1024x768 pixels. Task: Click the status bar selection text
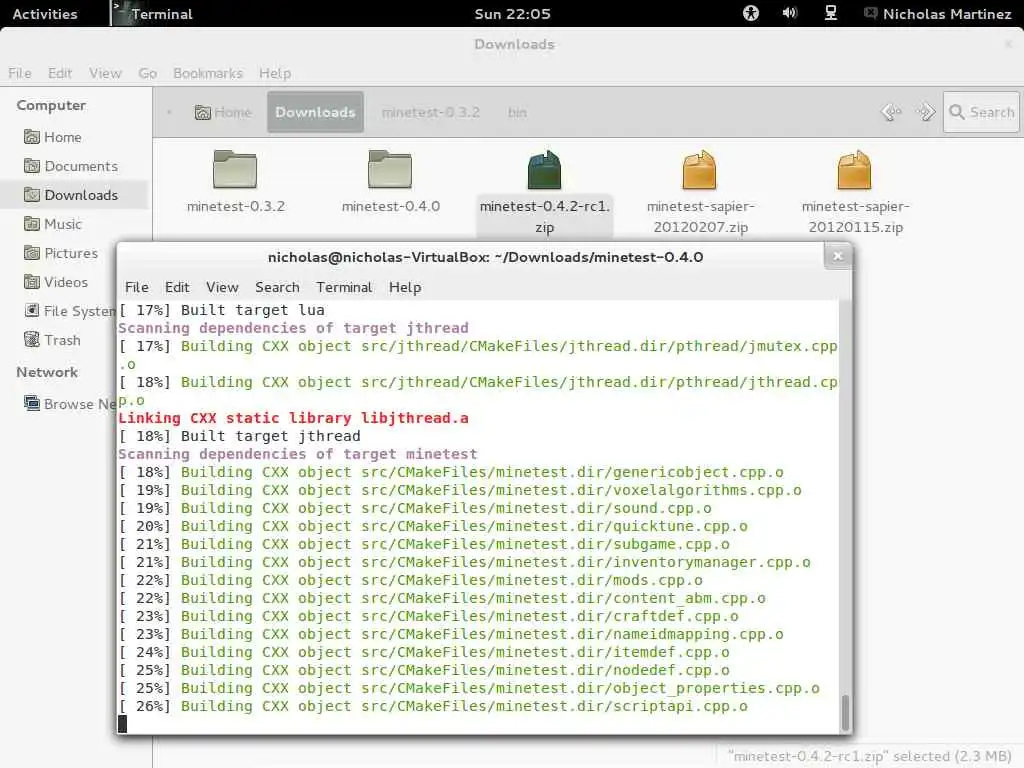click(x=870, y=756)
